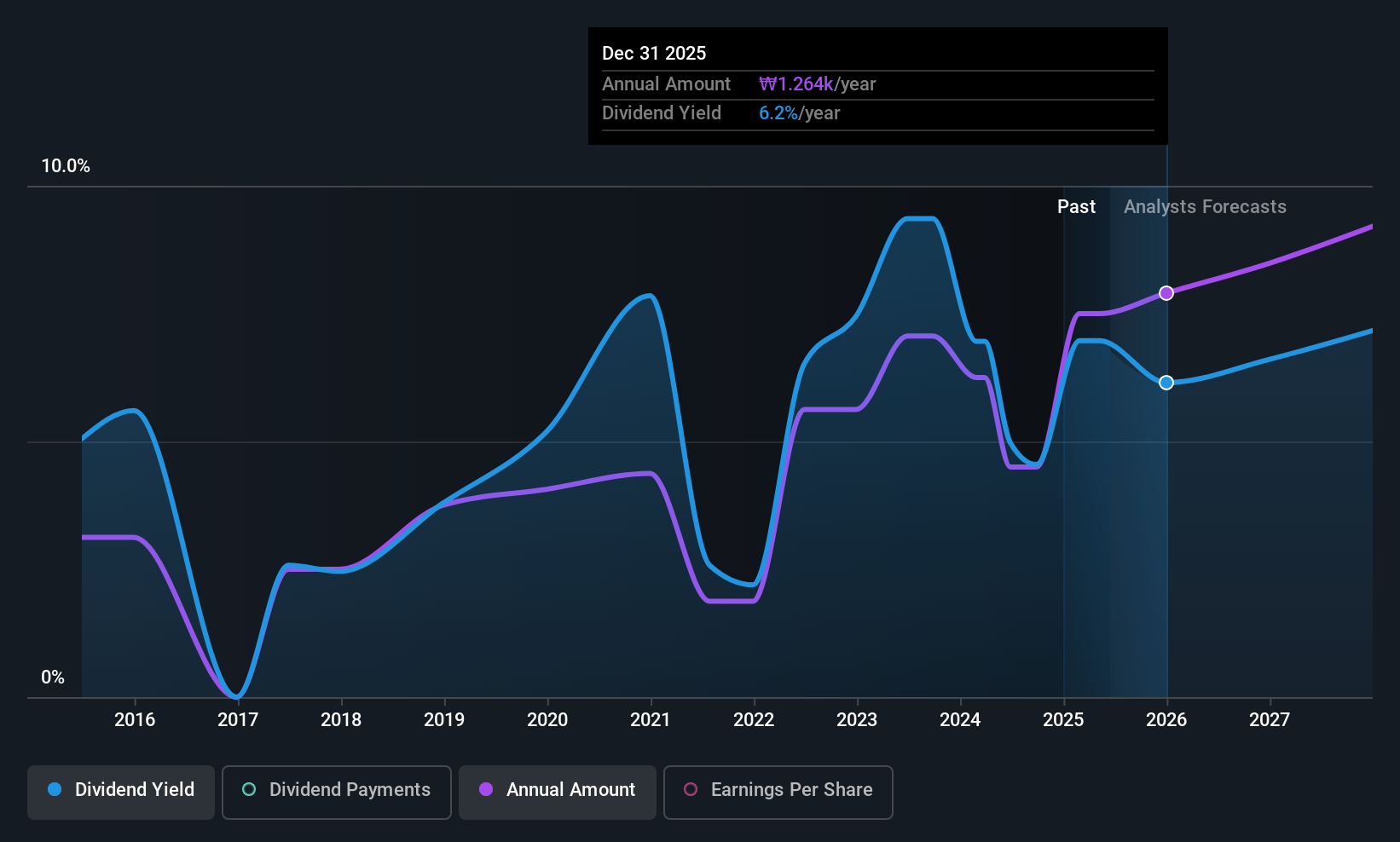
Task: Click the Past region label
Action: (x=1076, y=207)
